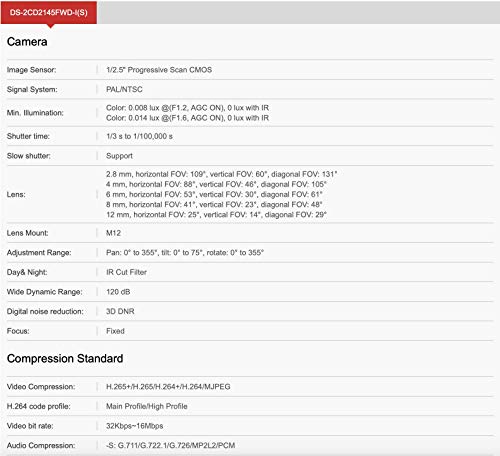Click the Video Compression H.265+ value
This screenshot has width=500, height=456.
coord(168,387)
